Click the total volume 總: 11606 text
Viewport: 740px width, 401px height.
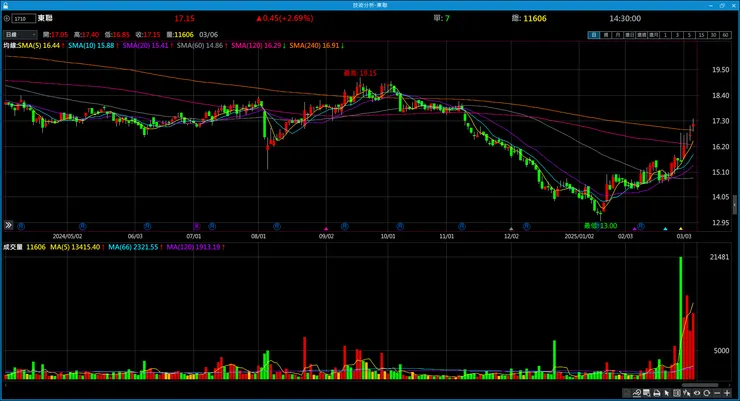point(529,18)
